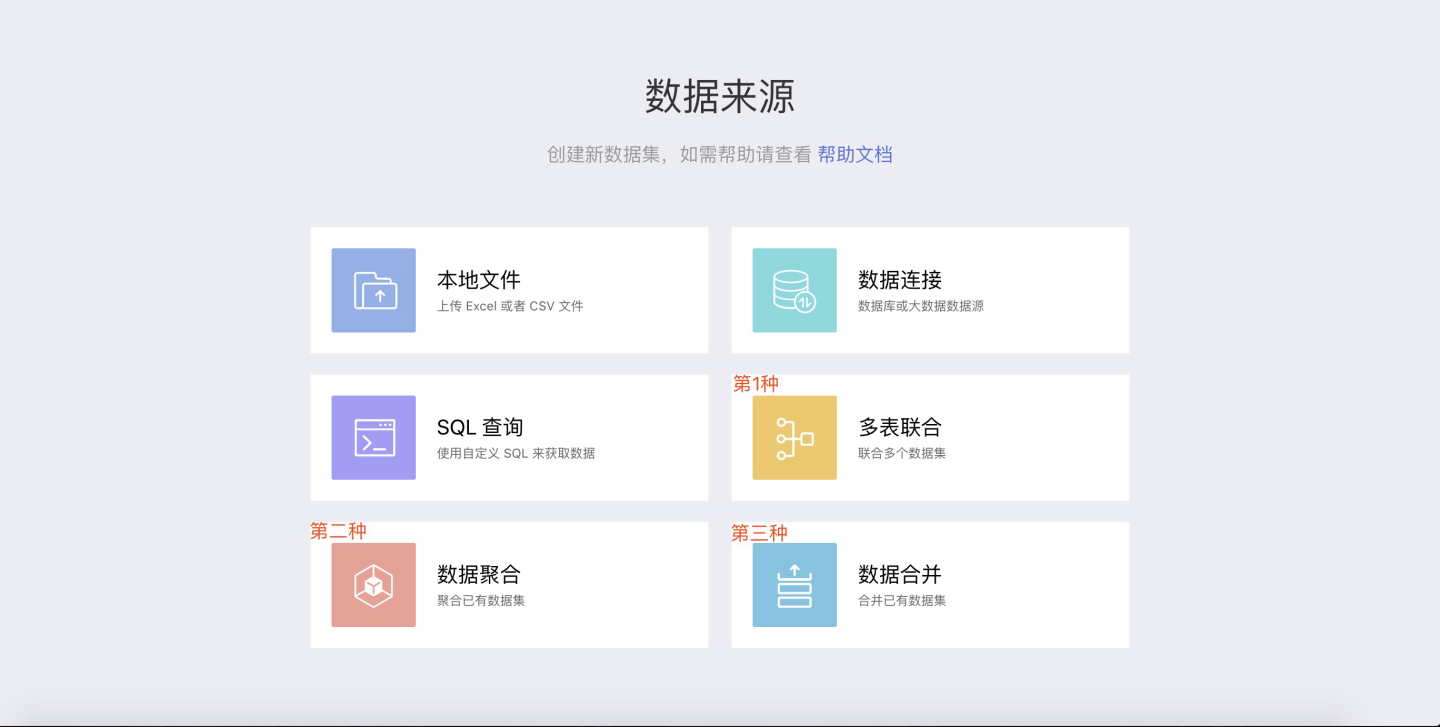Select the SQL 查询 title
Screen dimensions: 1440x727
[479, 427]
